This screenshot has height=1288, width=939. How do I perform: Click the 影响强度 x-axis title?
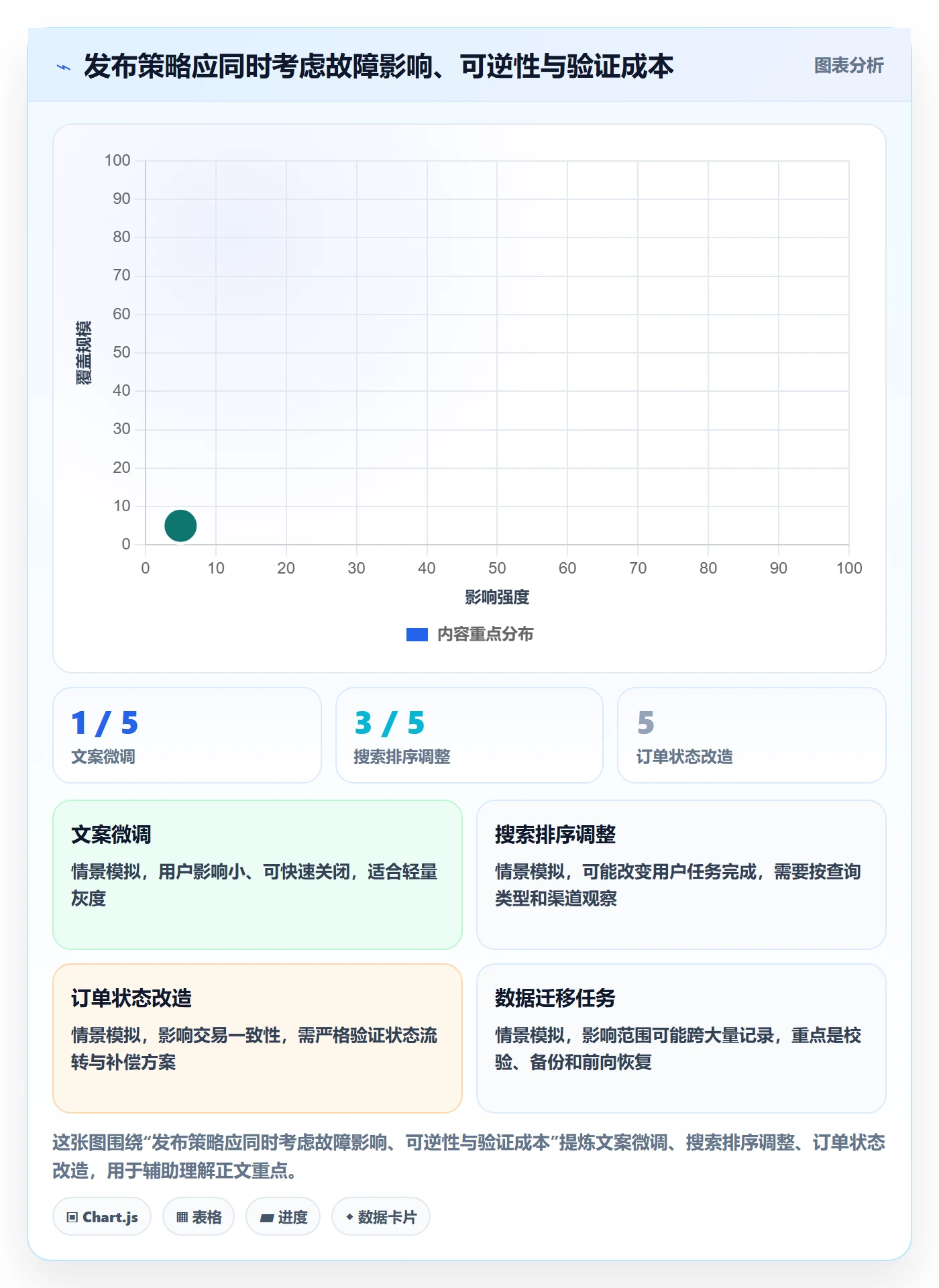[497, 597]
